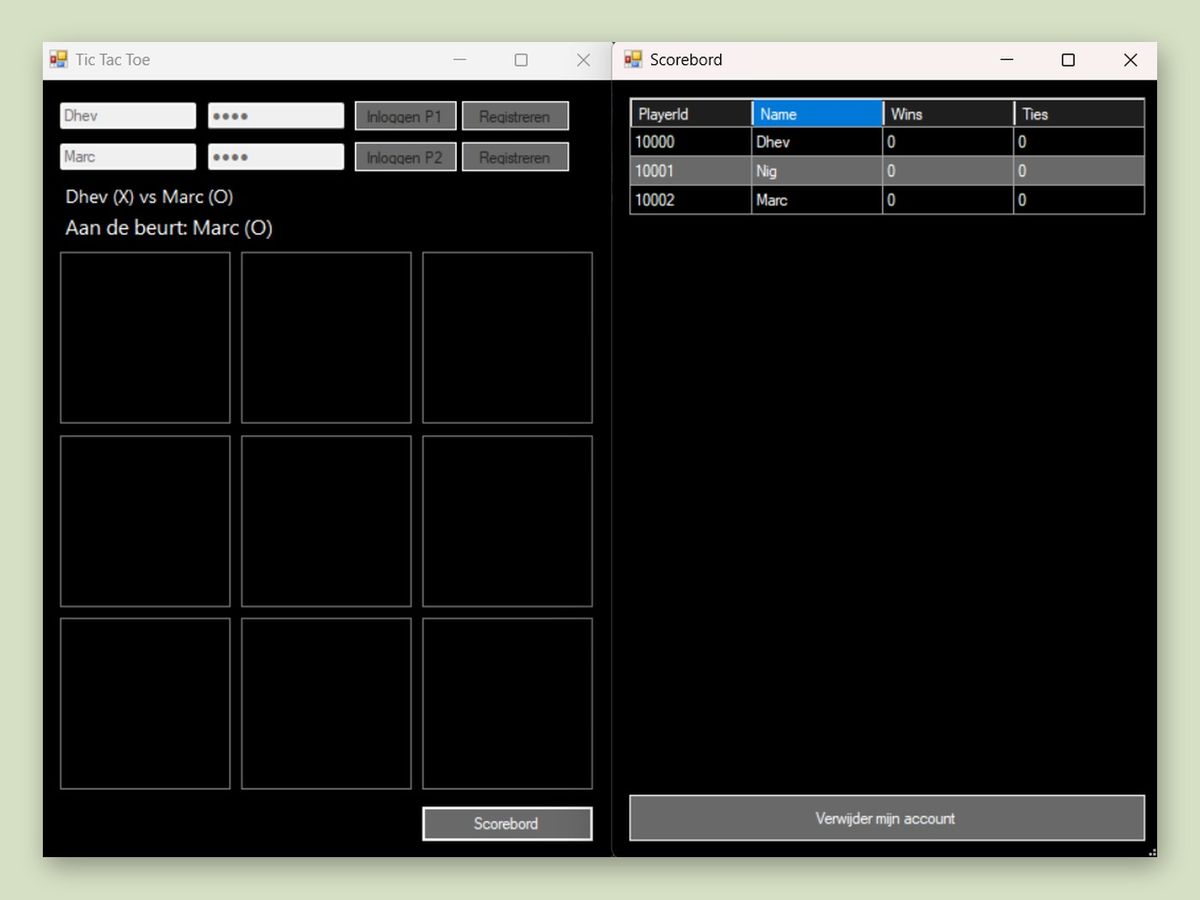
Task: Minimize the Tic Tac Toe window
Action: 460,60
